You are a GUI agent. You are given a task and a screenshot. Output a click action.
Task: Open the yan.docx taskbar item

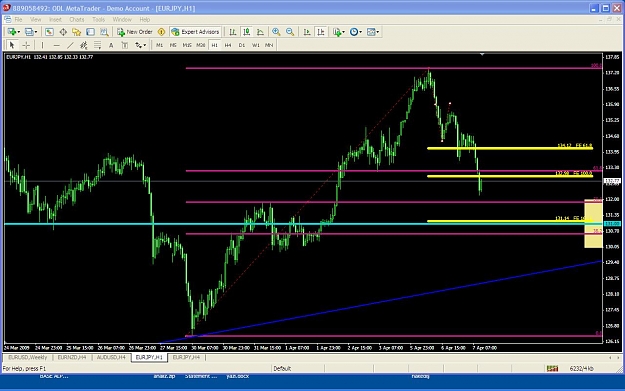pyautogui.click(x=238, y=376)
